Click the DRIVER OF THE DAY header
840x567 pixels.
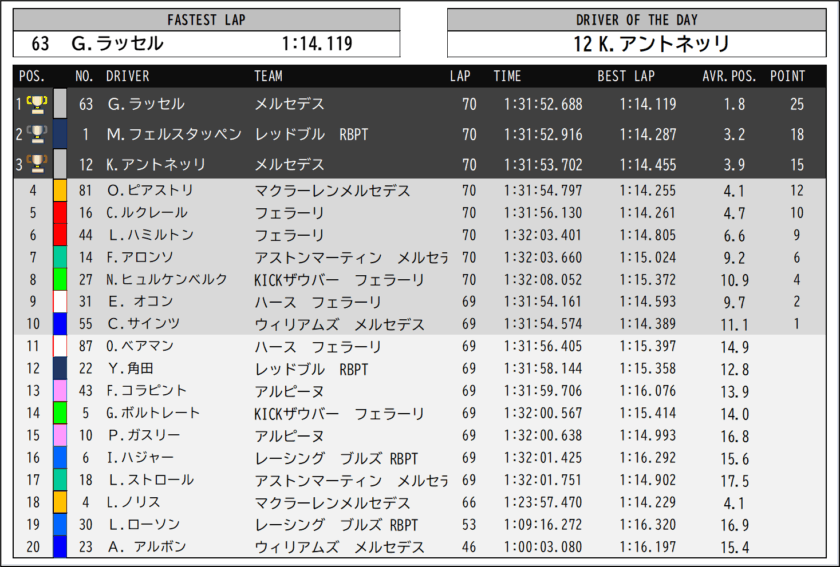click(x=636, y=20)
